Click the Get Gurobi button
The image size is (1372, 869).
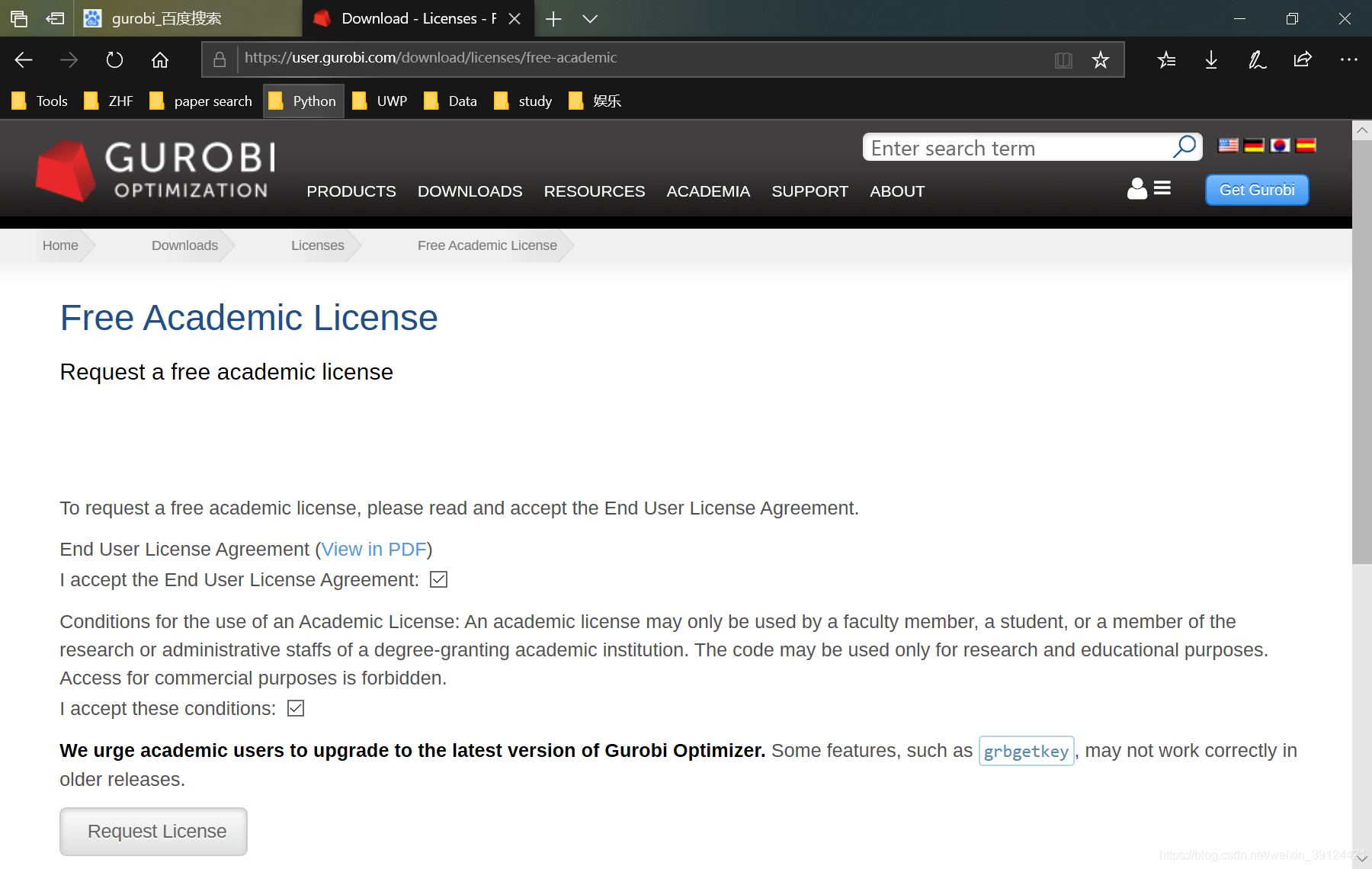(1257, 190)
